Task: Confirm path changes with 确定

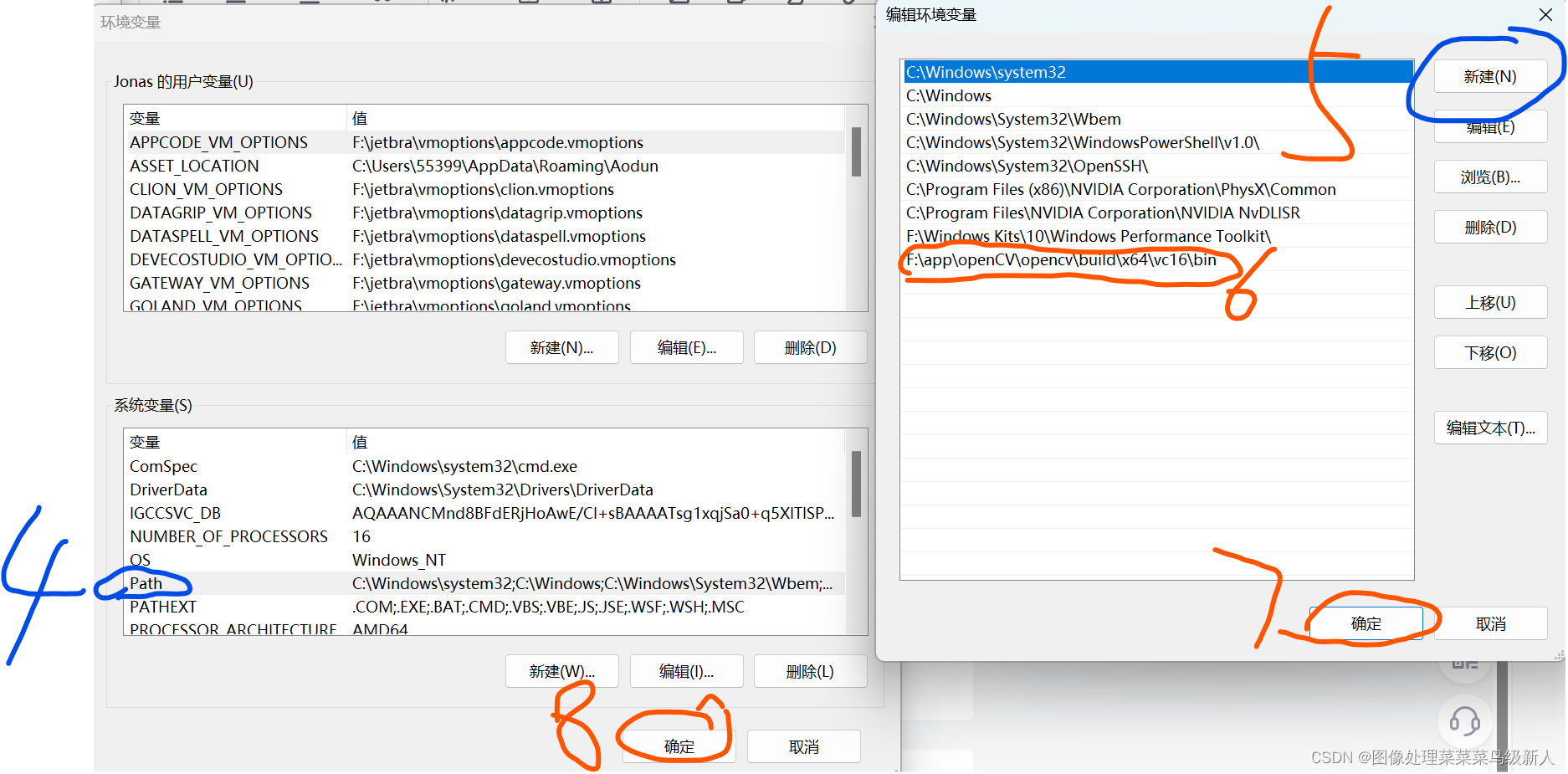Action: [1366, 623]
